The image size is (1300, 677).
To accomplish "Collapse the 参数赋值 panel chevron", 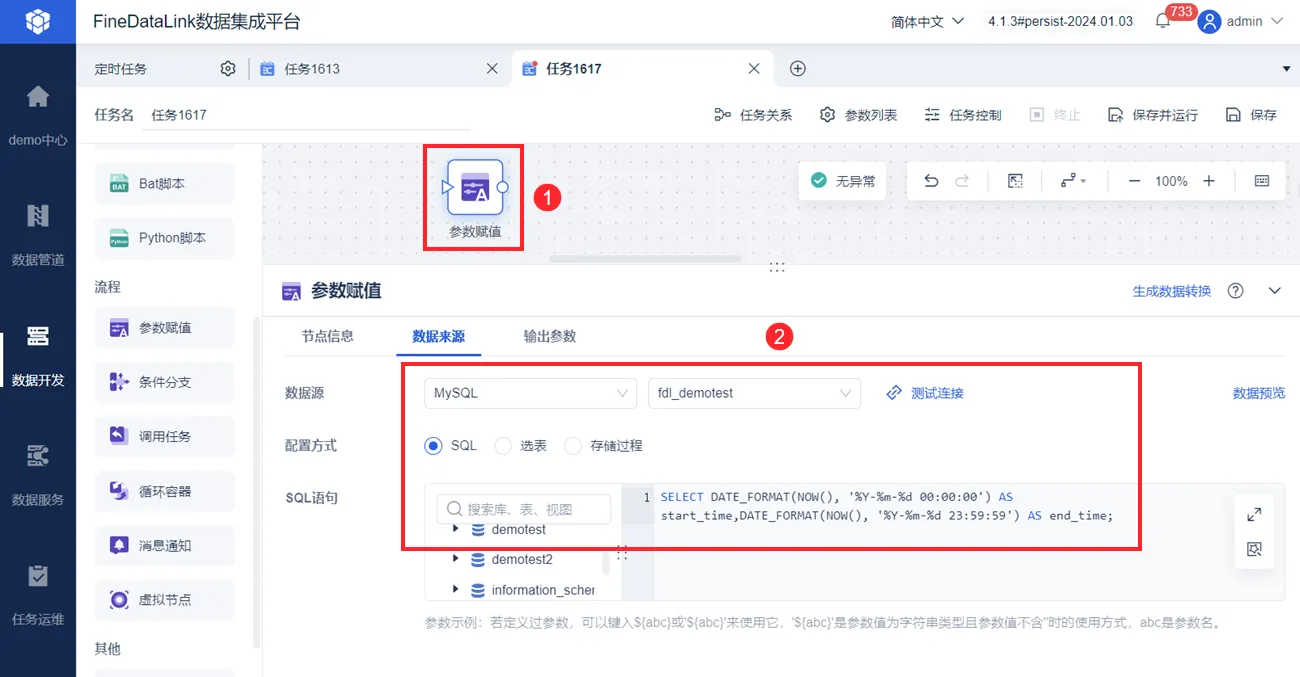I will pyautogui.click(x=1274, y=291).
